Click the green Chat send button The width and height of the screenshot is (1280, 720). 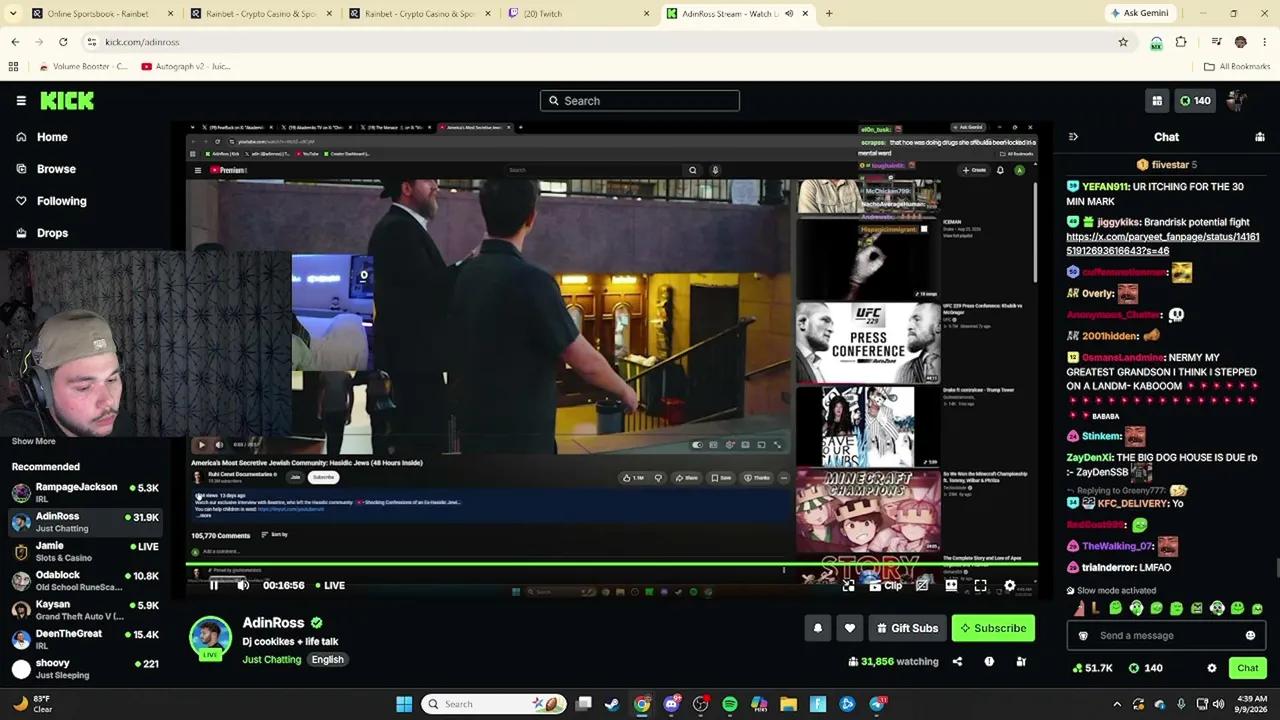click(x=1247, y=668)
